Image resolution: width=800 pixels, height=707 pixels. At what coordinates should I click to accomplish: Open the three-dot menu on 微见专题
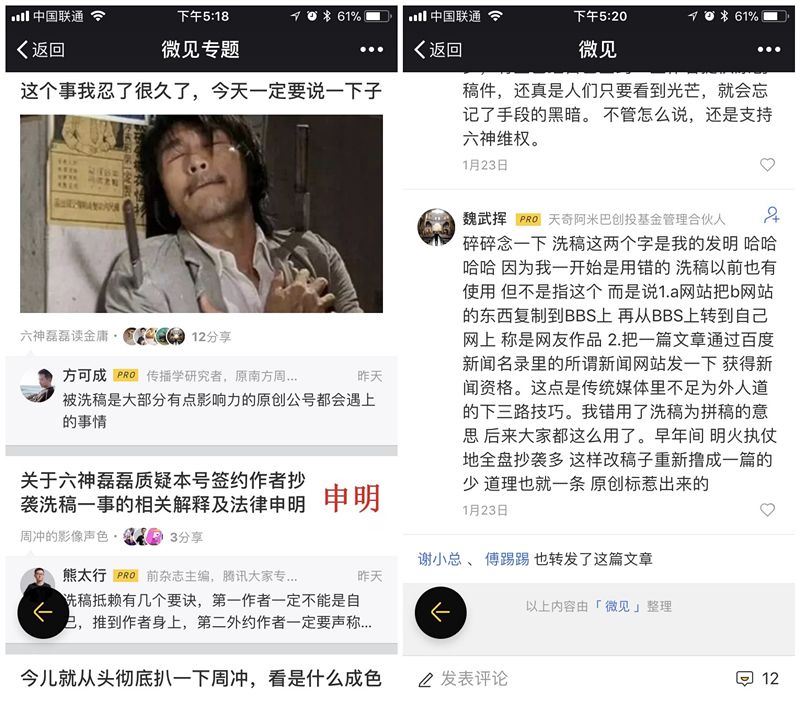pos(371,49)
